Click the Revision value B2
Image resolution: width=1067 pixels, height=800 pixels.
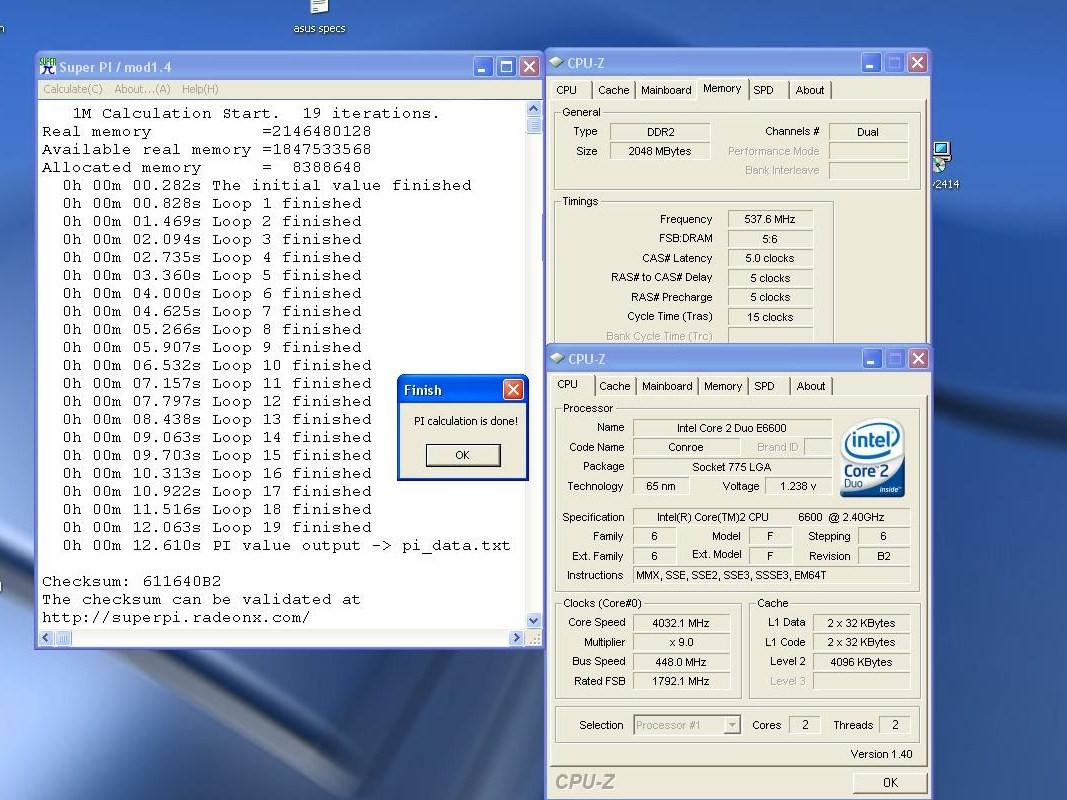click(x=884, y=556)
